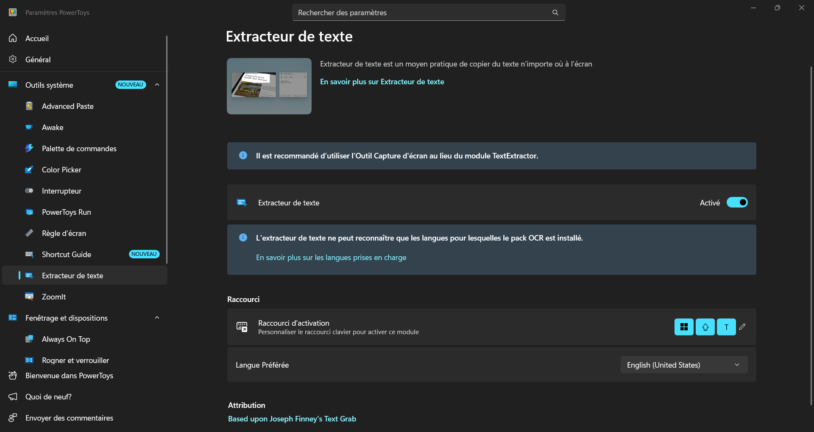The width and height of the screenshot is (814, 432).
Task: Click the Extracteur de texte sidebar icon
Action: coord(29,276)
